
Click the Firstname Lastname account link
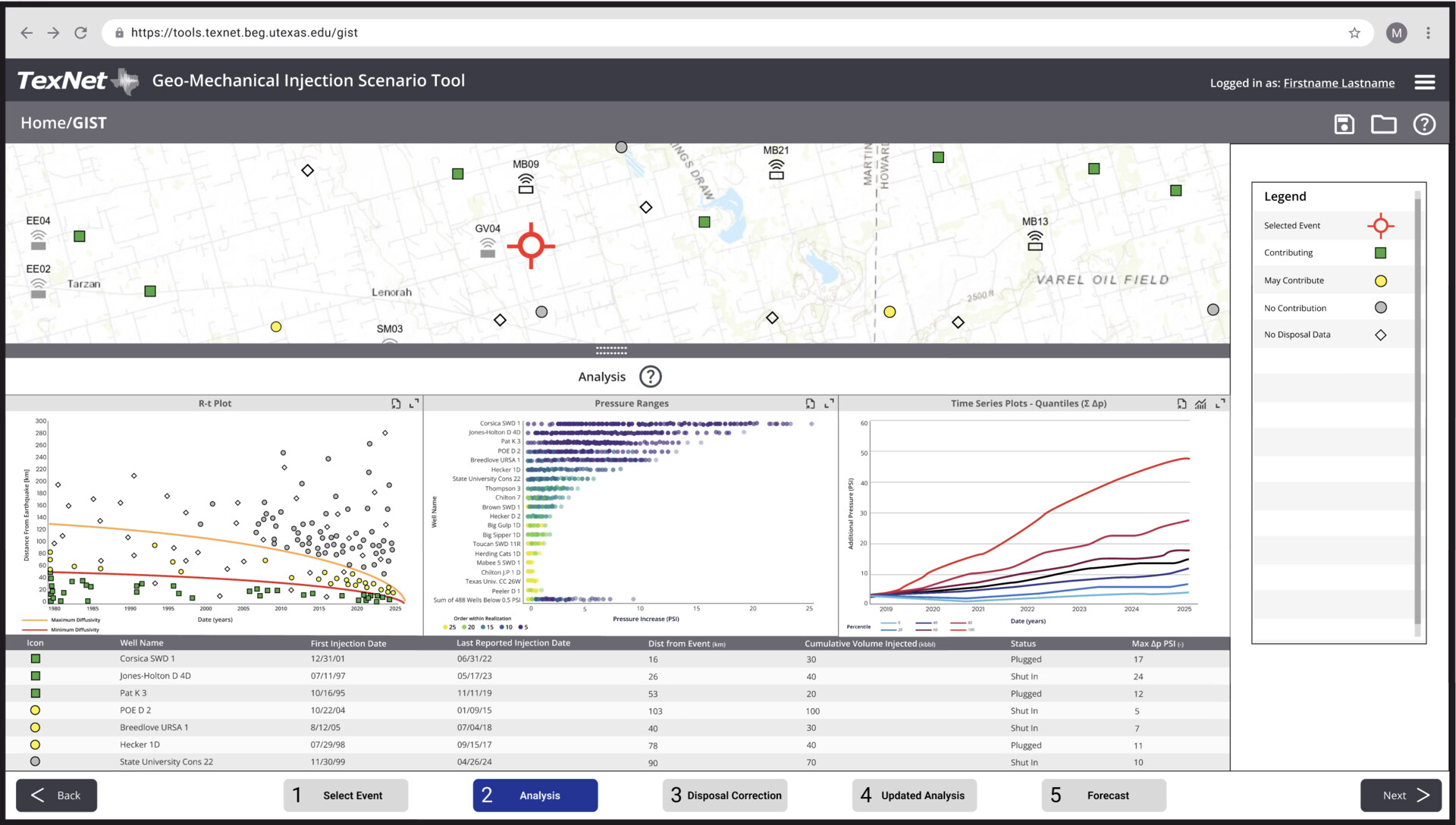coord(1338,83)
